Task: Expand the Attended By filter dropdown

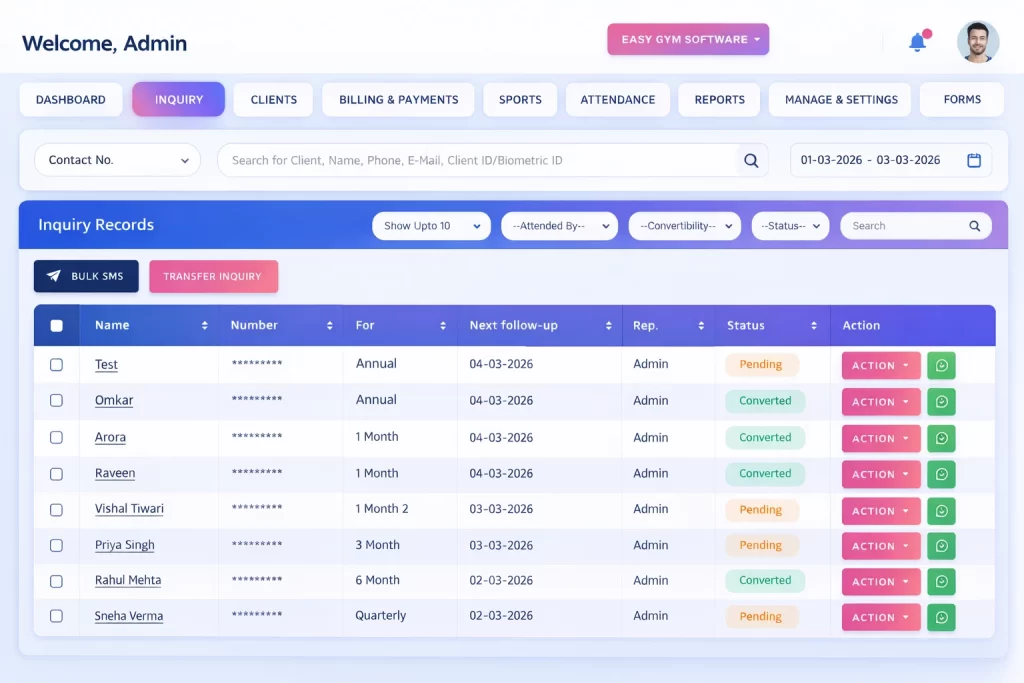Action: pyautogui.click(x=559, y=225)
